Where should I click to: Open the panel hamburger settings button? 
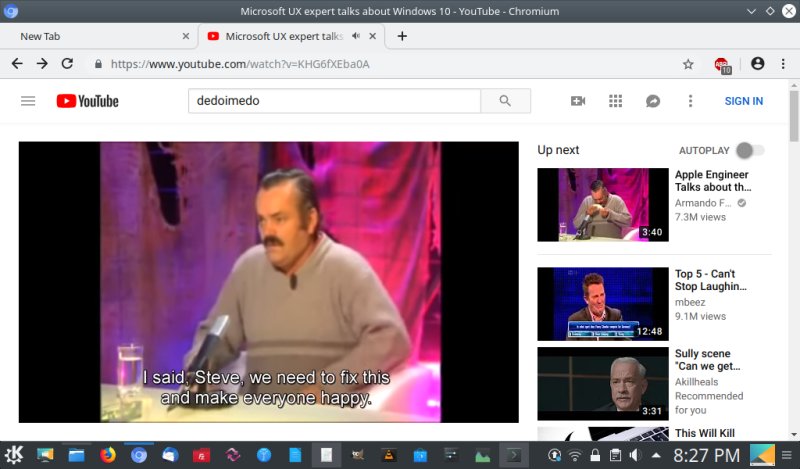coord(786,455)
